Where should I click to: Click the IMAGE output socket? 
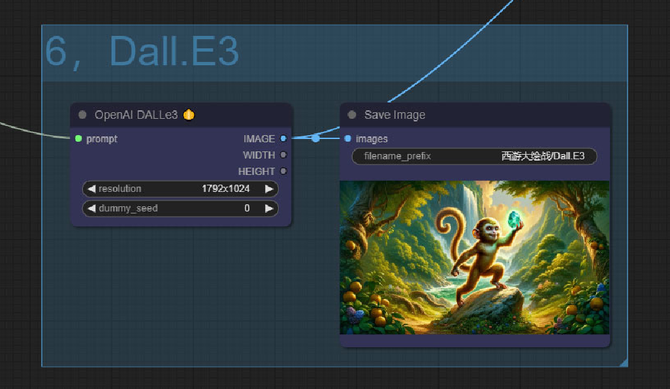click(283, 139)
